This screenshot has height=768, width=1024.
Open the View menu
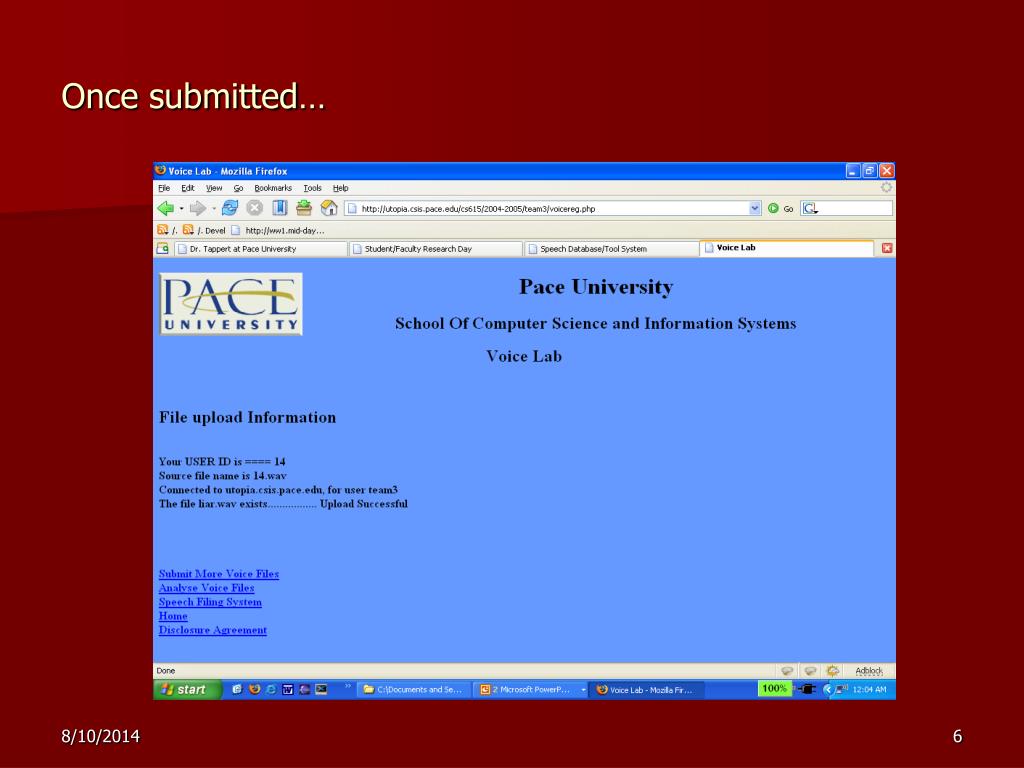[214, 188]
